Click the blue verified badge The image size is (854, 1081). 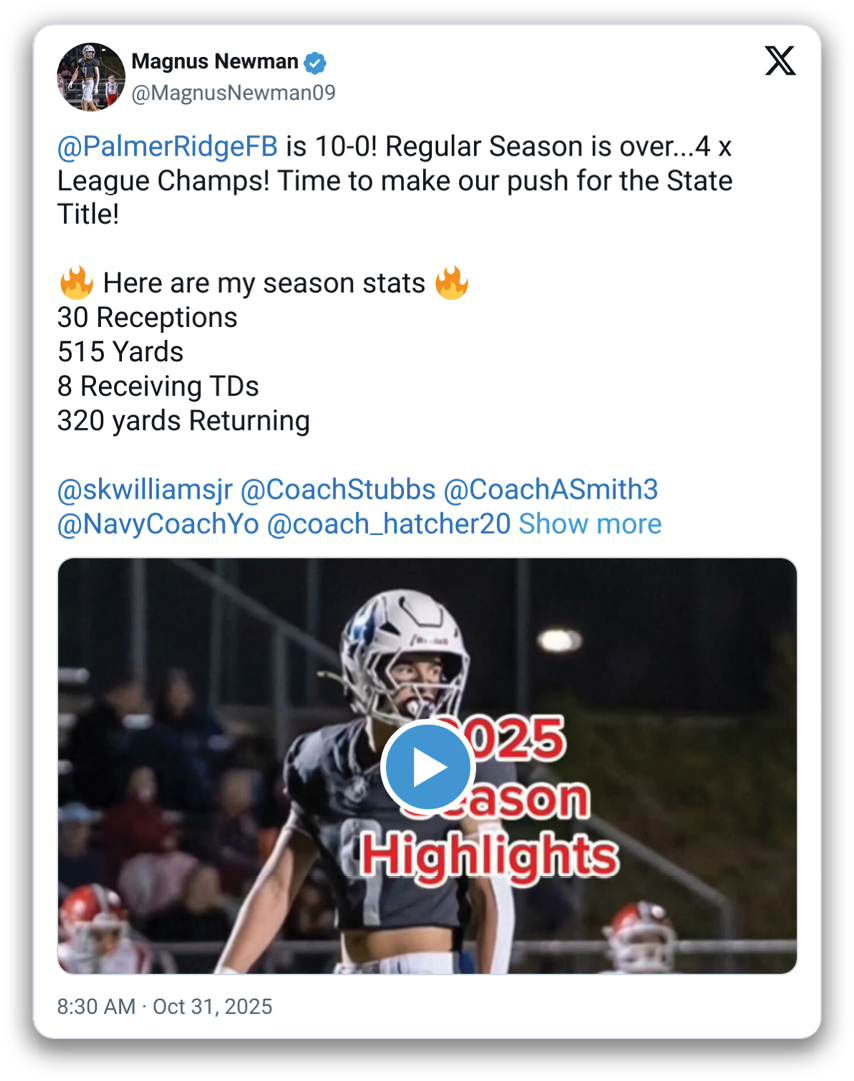tap(315, 63)
